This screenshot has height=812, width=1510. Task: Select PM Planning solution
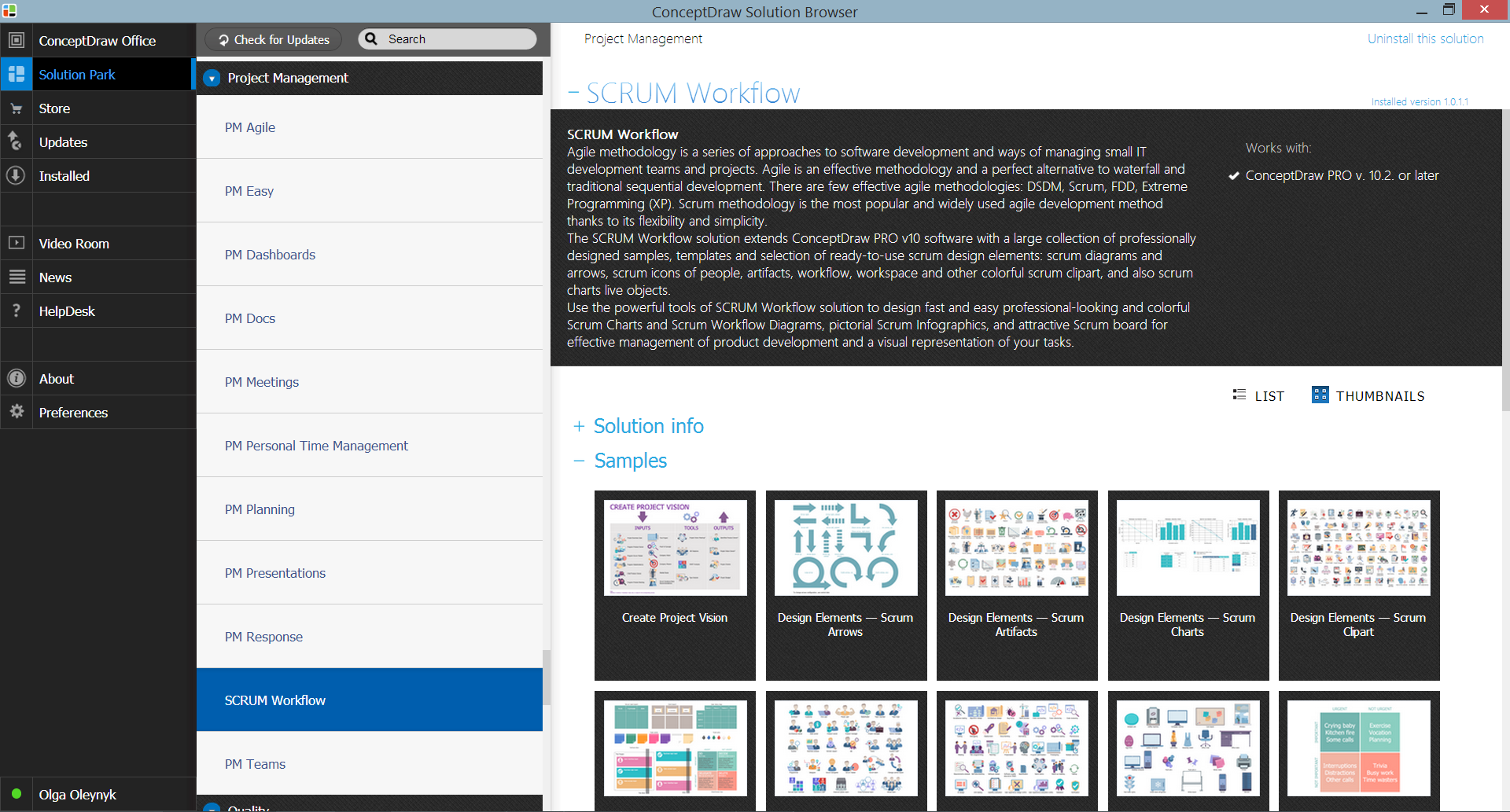point(369,509)
